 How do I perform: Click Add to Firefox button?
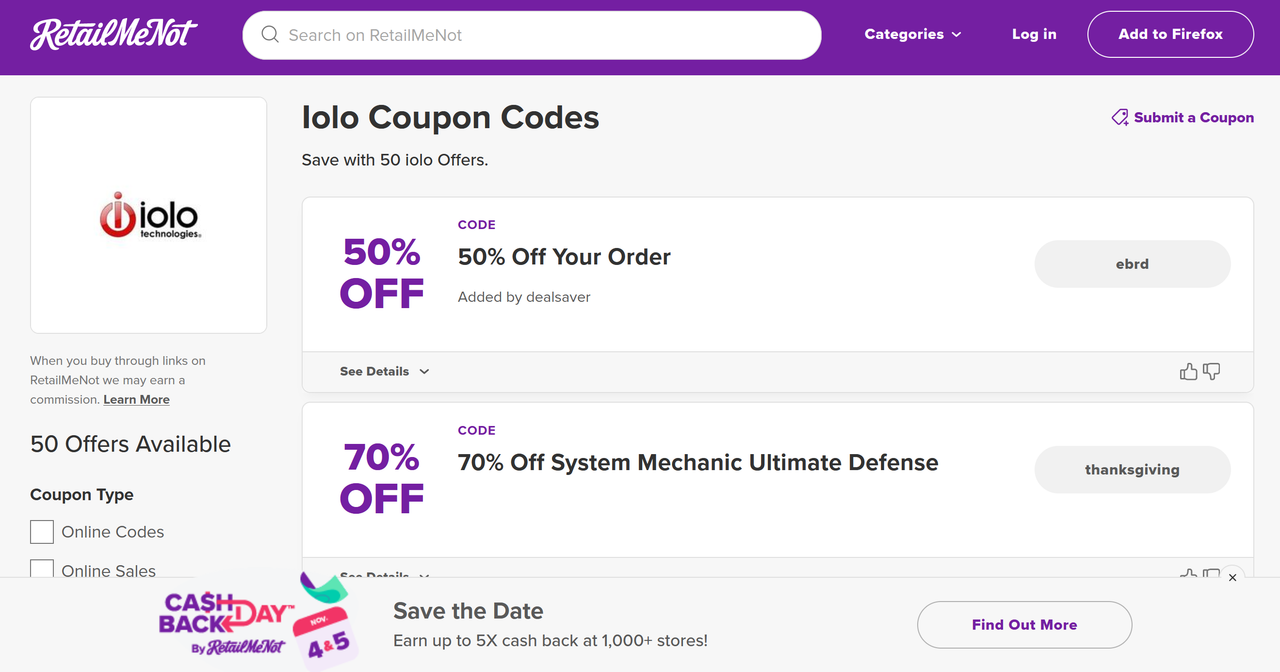click(1170, 34)
